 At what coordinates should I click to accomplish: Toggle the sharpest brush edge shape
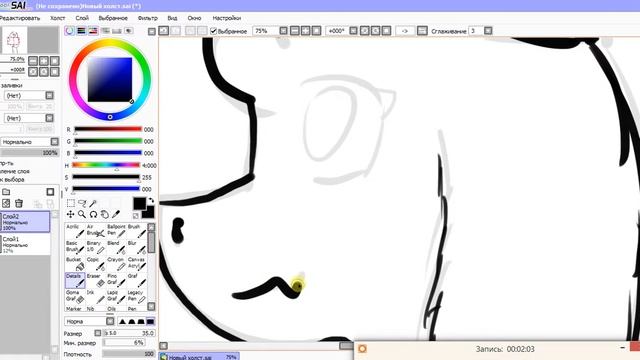[x=122, y=322]
